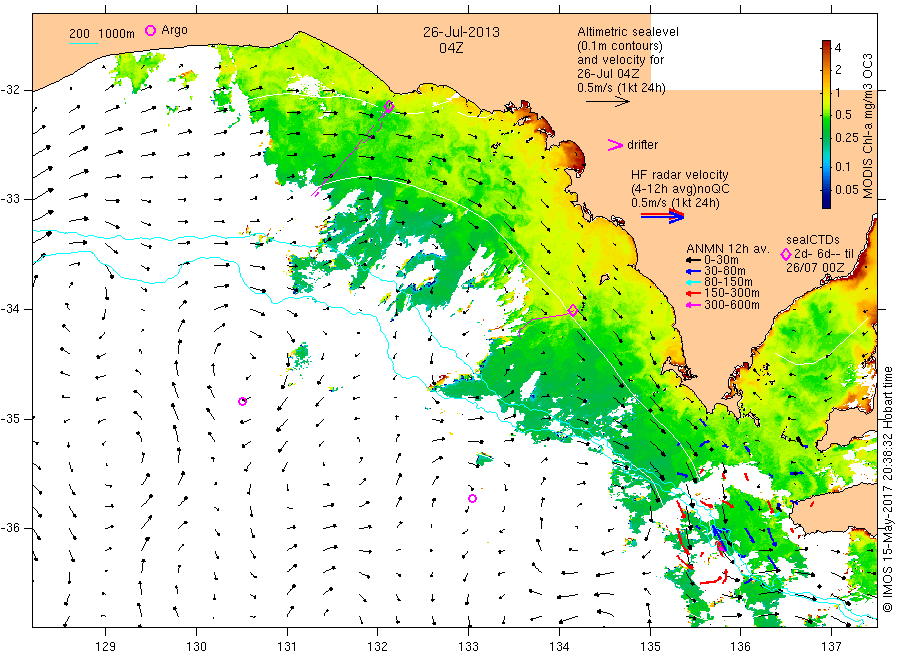Image resolution: width=900 pixels, height=660 pixels.
Task: Click the Argo float marker near 133E, 35.7S
Action: tap(472, 498)
